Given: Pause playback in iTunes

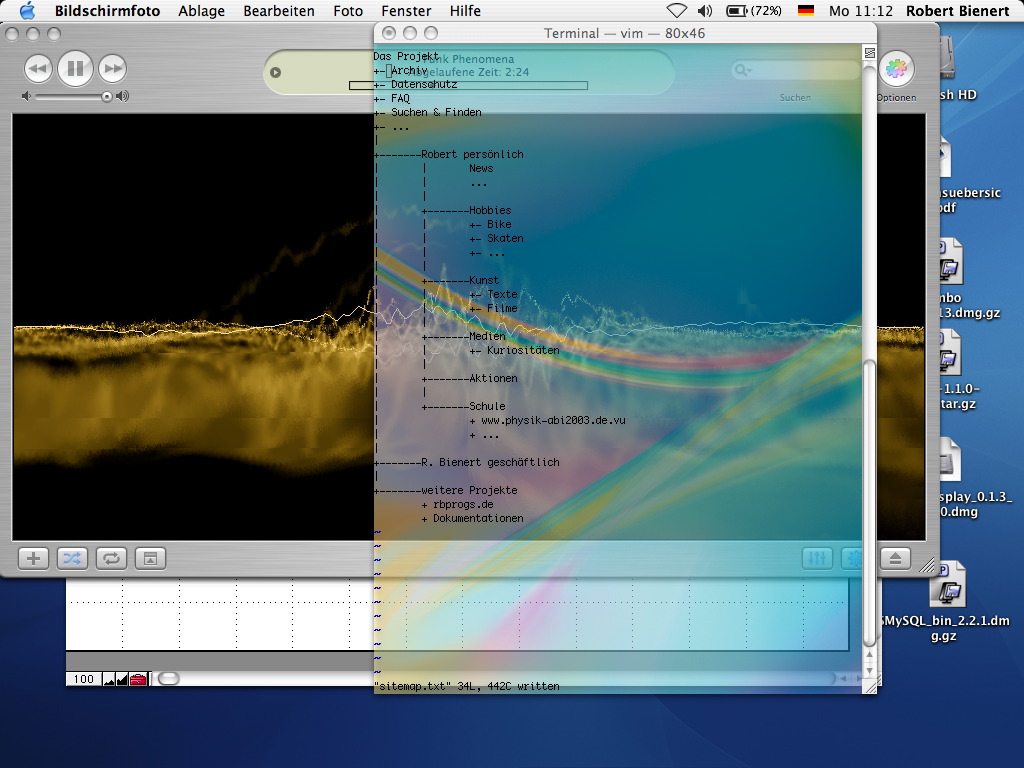Looking at the screenshot, I should [x=75, y=69].
